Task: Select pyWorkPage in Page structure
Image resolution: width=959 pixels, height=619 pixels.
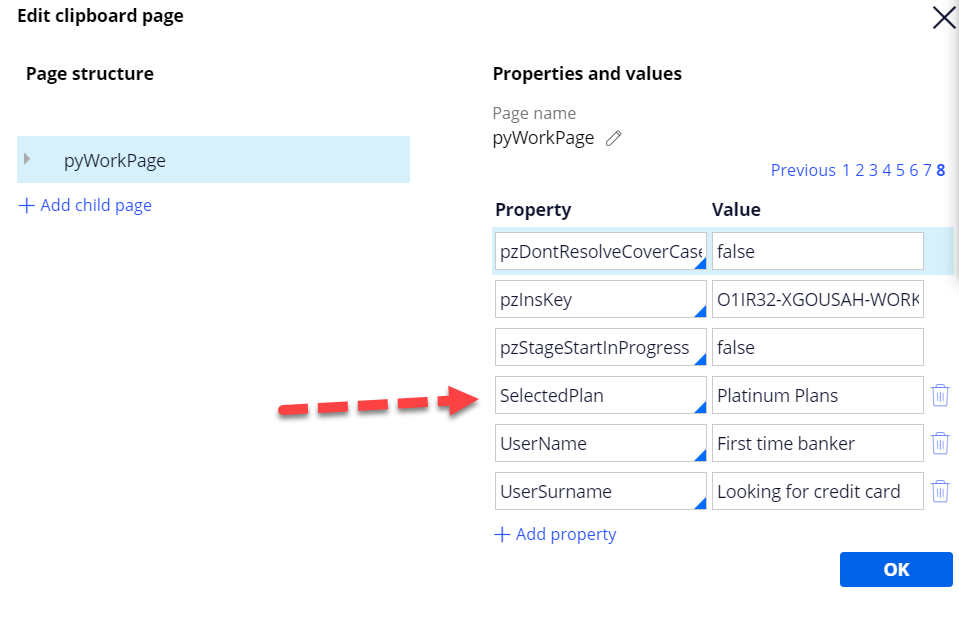Action: coord(213,160)
